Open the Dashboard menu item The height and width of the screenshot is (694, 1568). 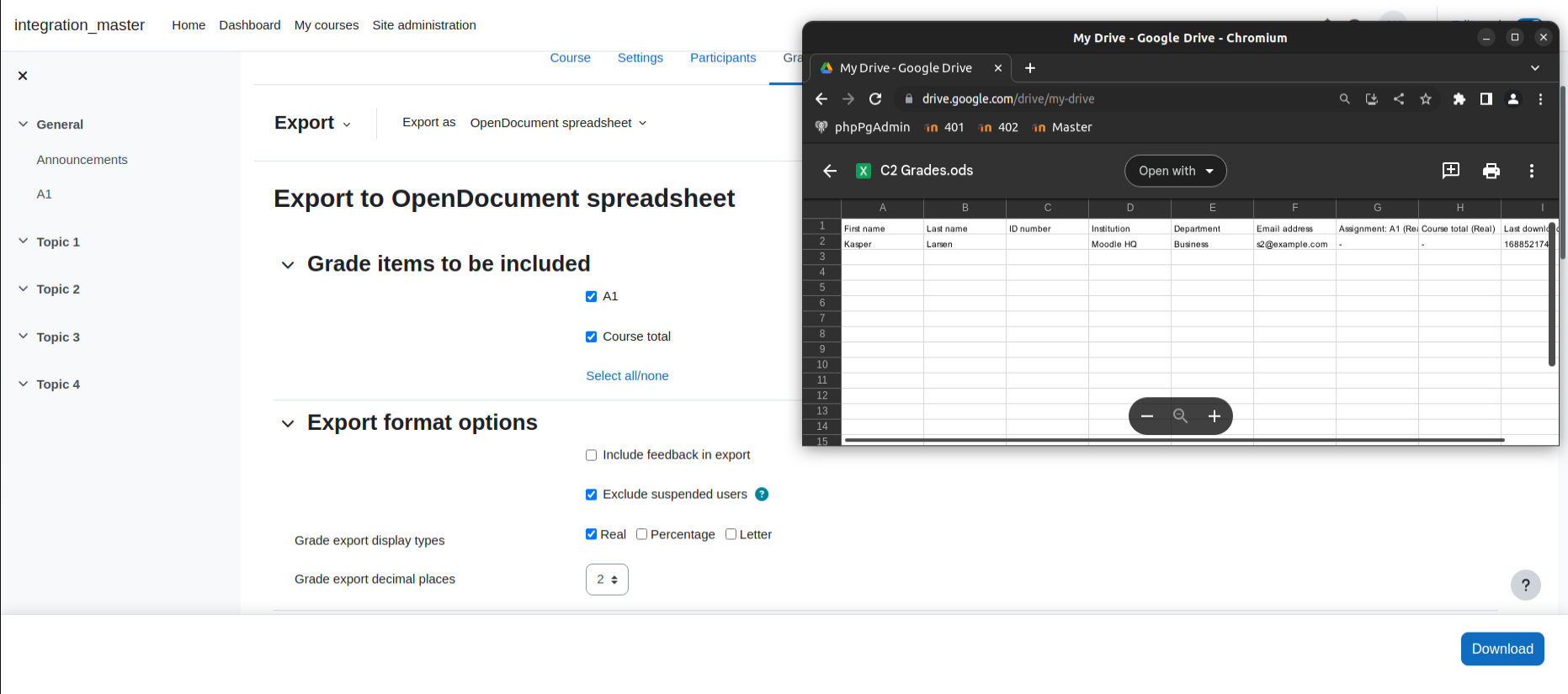(x=250, y=25)
